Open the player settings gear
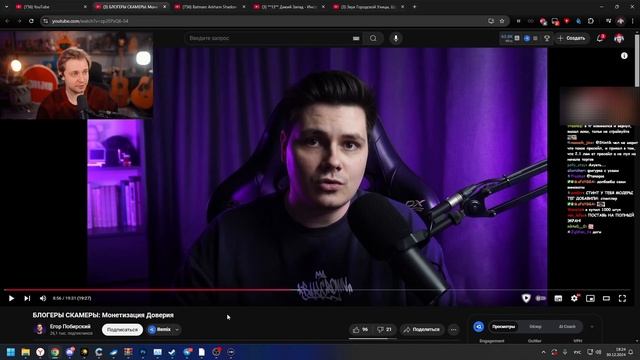 click(574, 298)
